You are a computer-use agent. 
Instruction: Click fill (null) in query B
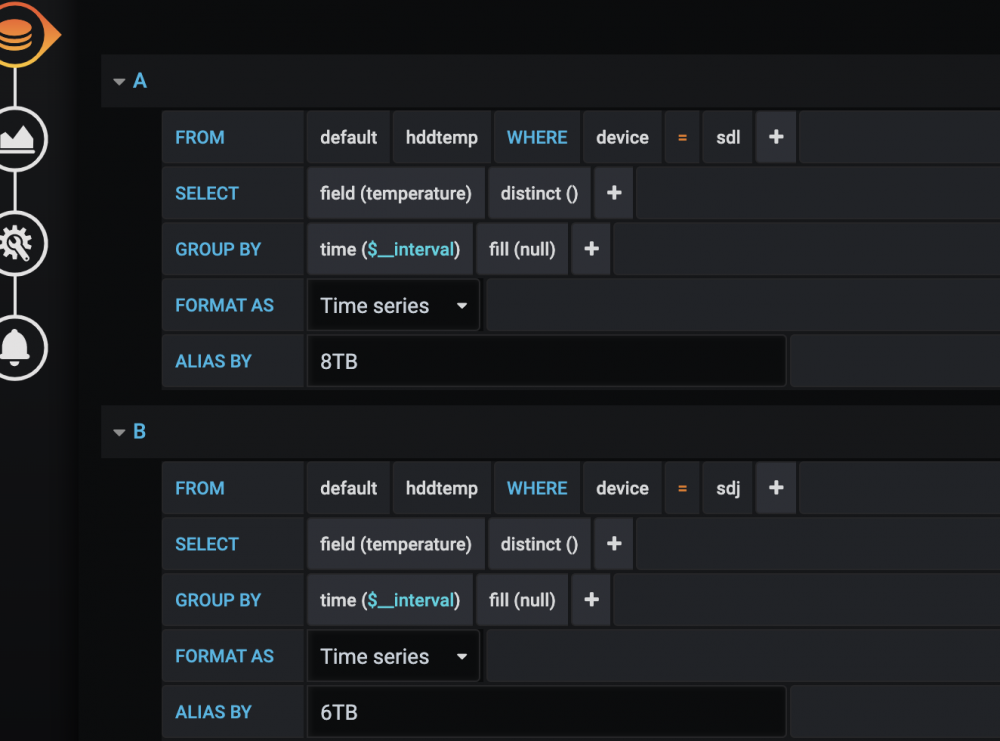click(522, 599)
